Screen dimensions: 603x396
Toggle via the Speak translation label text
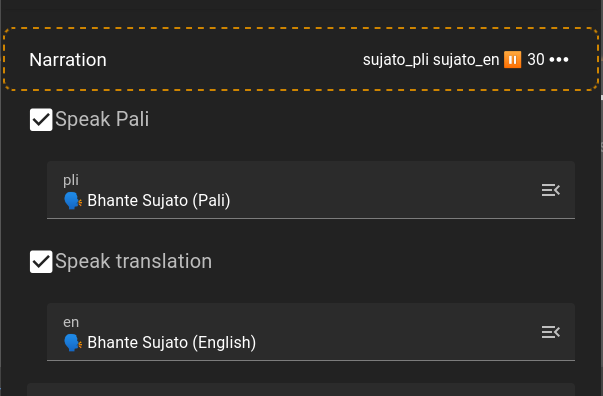[x=133, y=261]
